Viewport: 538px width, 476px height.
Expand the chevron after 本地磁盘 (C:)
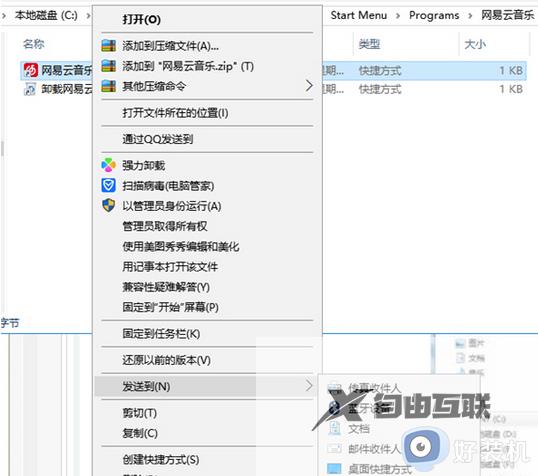(x=88, y=16)
